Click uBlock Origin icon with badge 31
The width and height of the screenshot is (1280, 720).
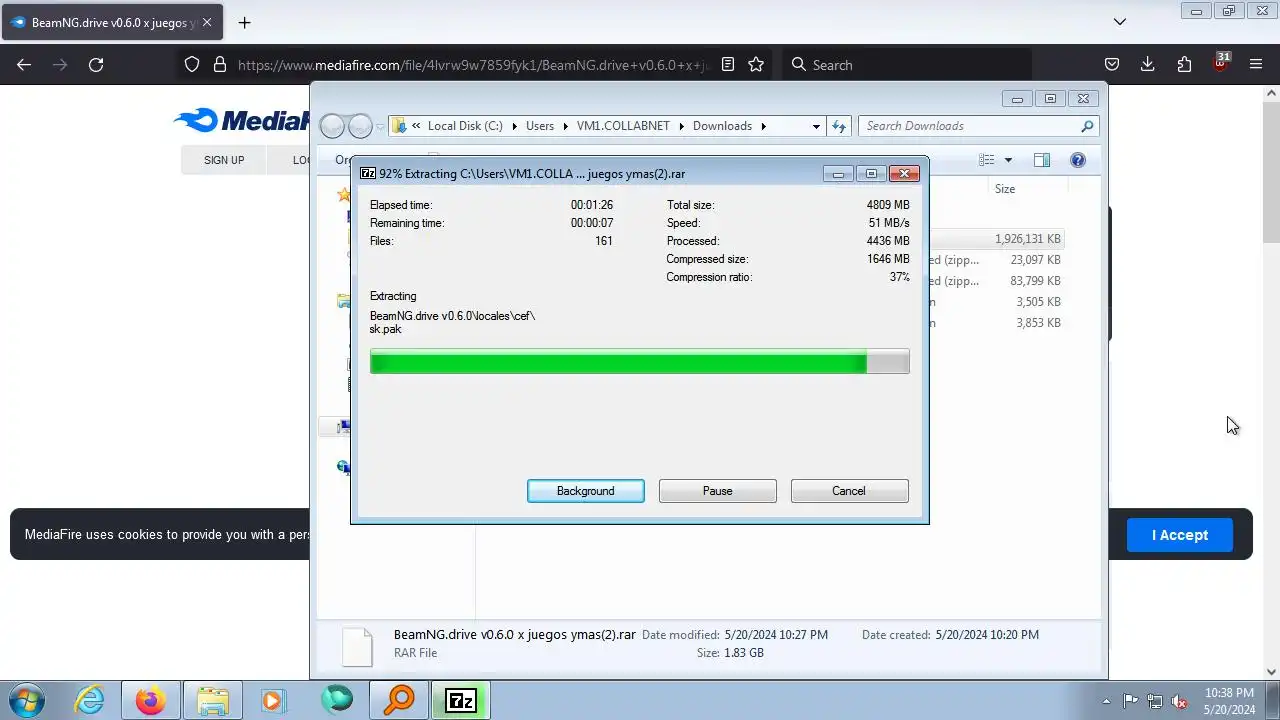click(1220, 62)
